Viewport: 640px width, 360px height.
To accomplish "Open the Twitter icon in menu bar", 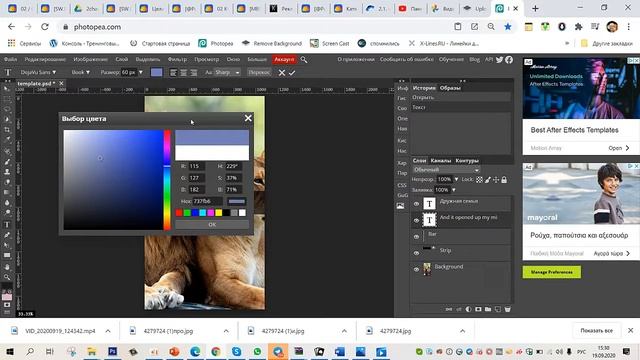I will tap(499, 60).
